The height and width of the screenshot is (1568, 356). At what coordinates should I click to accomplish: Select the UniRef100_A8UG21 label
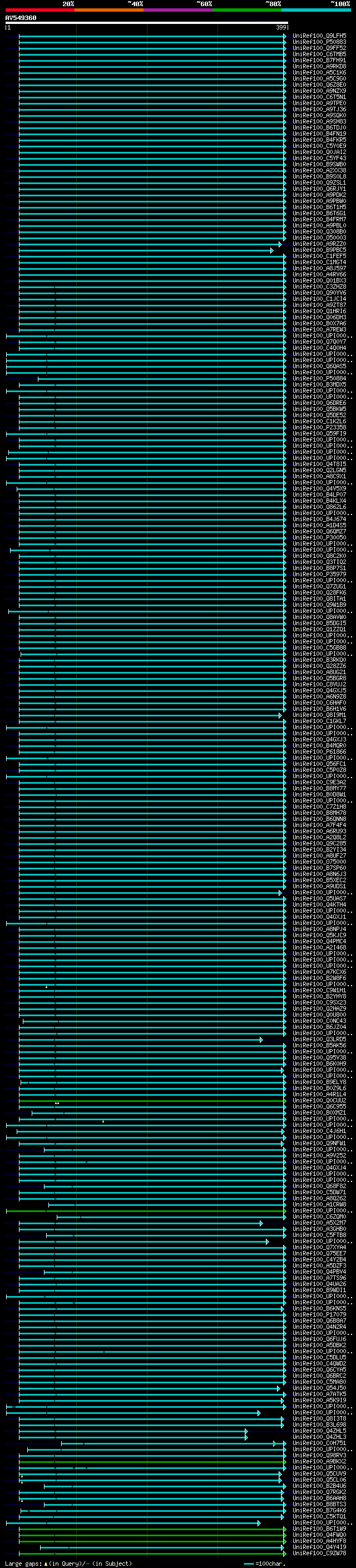click(319, 672)
